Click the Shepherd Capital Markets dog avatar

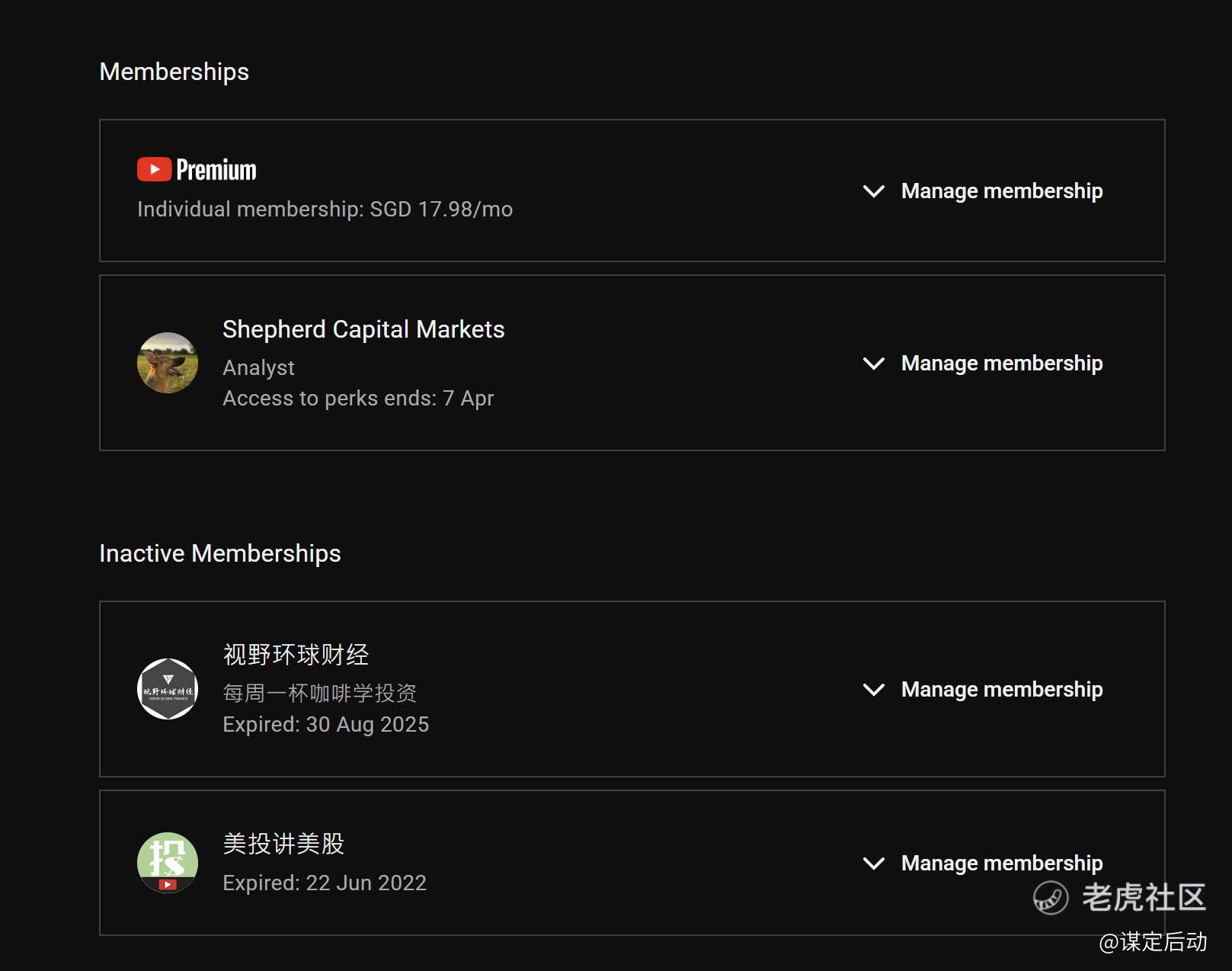(168, 363)
